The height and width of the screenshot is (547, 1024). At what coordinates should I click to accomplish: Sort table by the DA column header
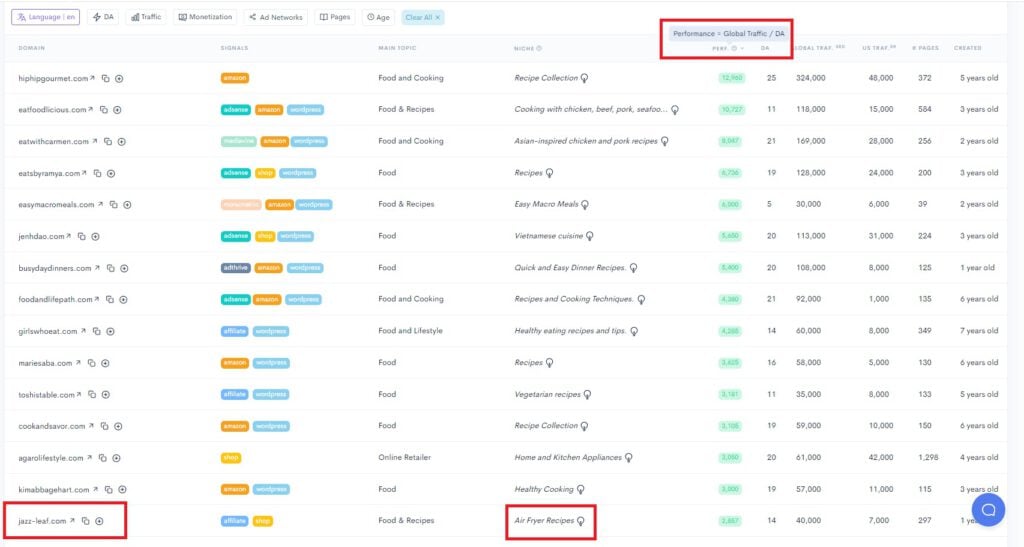[765, 48]
